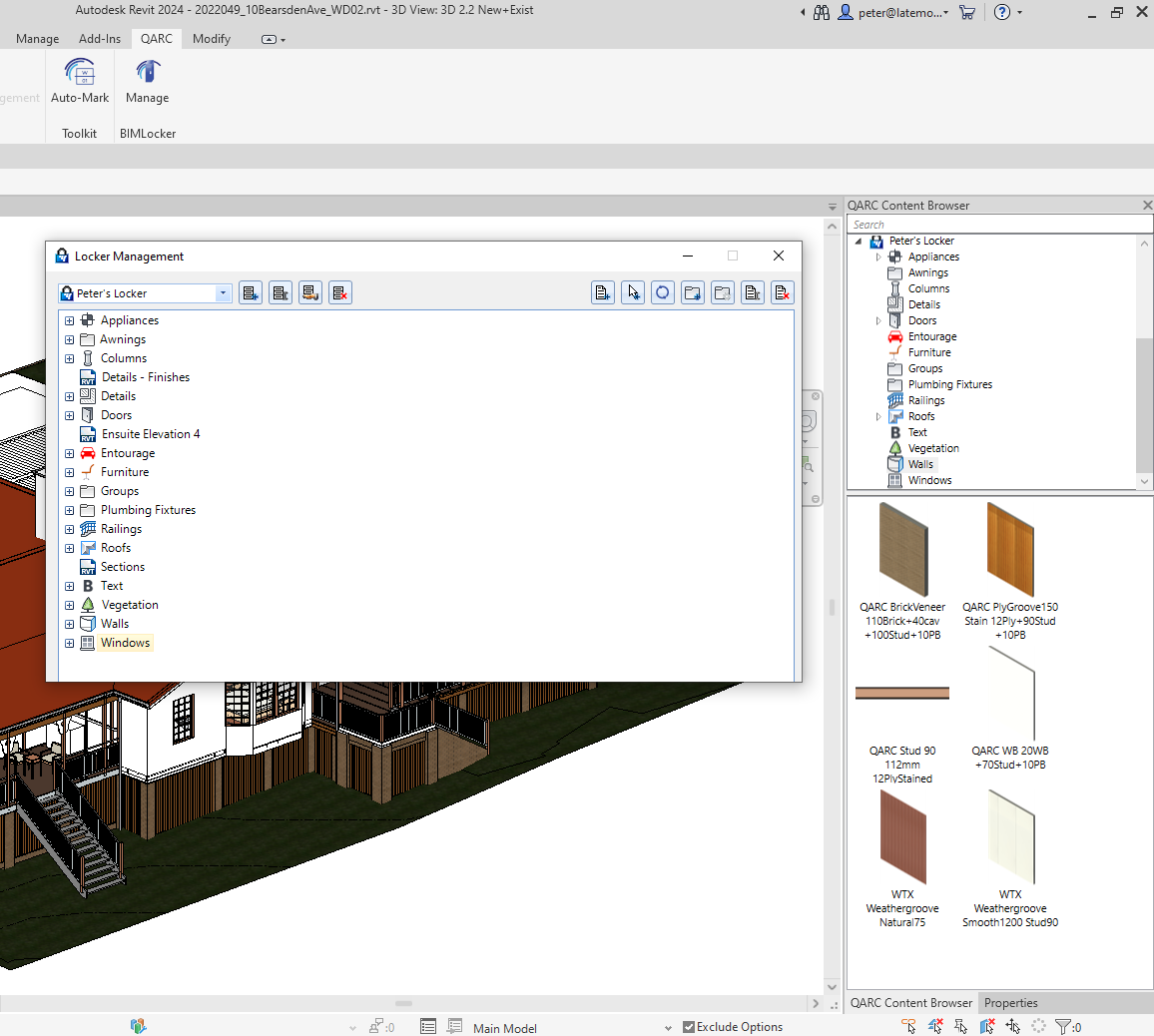This screenshot has width=1154, height=1036.
Task: Select the QARC BrickVeneer wall thumbnail
Action: pos(902,551)
